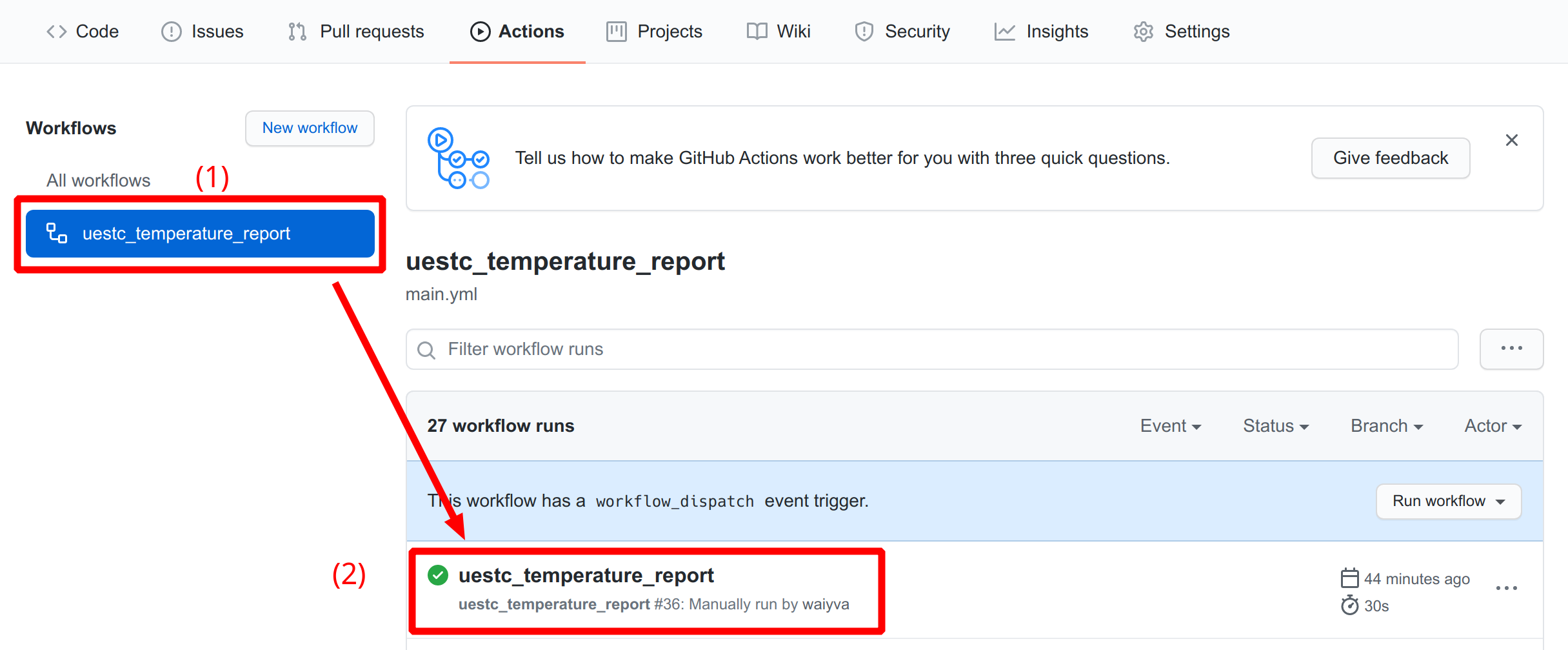This screenshot has height=650, width=1568.
Task: Click the New workflow button
Action: click(310, 128)
